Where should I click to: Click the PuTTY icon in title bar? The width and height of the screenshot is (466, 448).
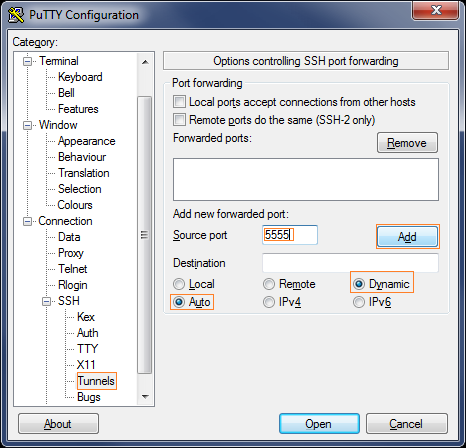[15, 15]
